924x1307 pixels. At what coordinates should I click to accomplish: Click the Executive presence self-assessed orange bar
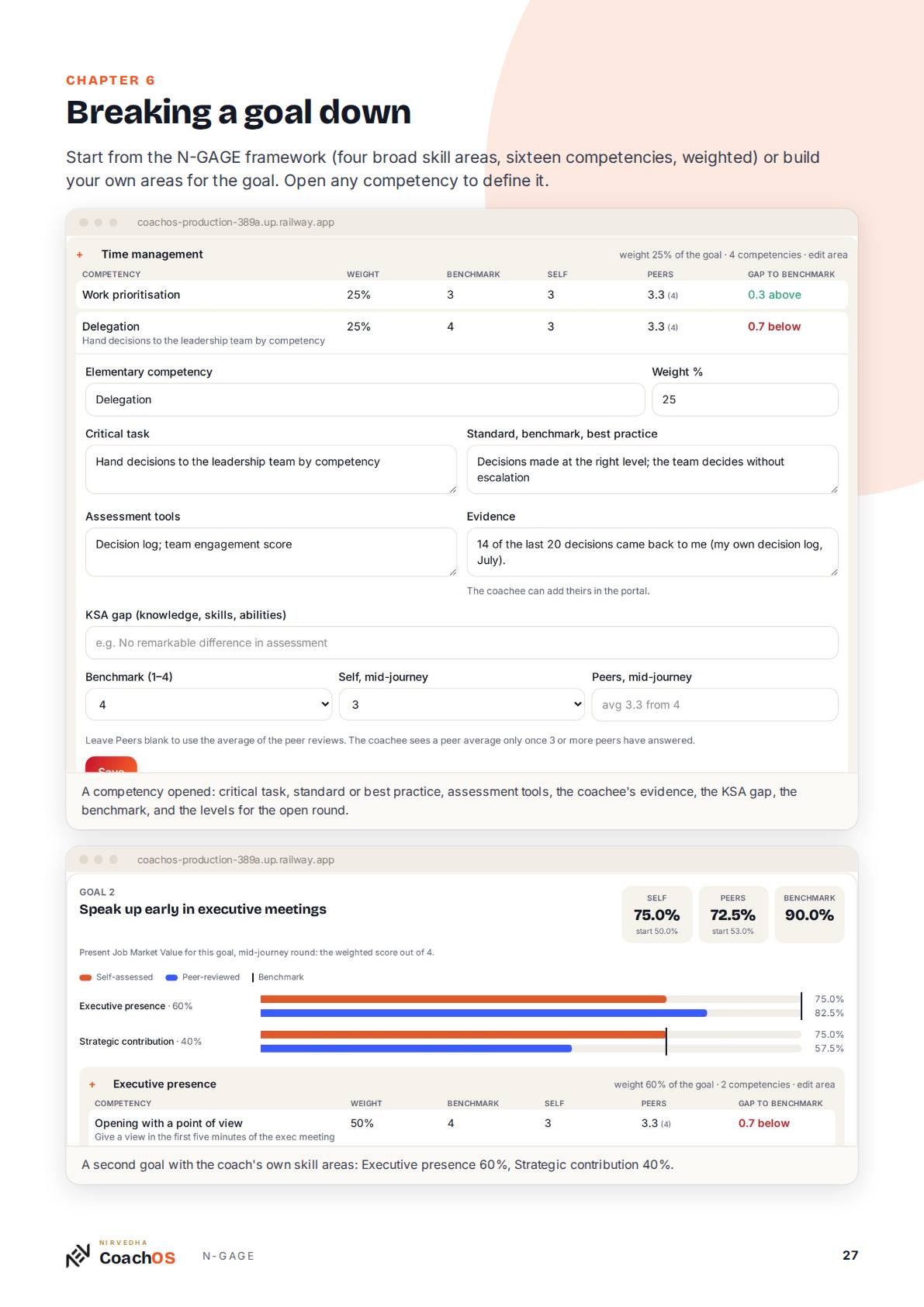click(x=463, y=999)
